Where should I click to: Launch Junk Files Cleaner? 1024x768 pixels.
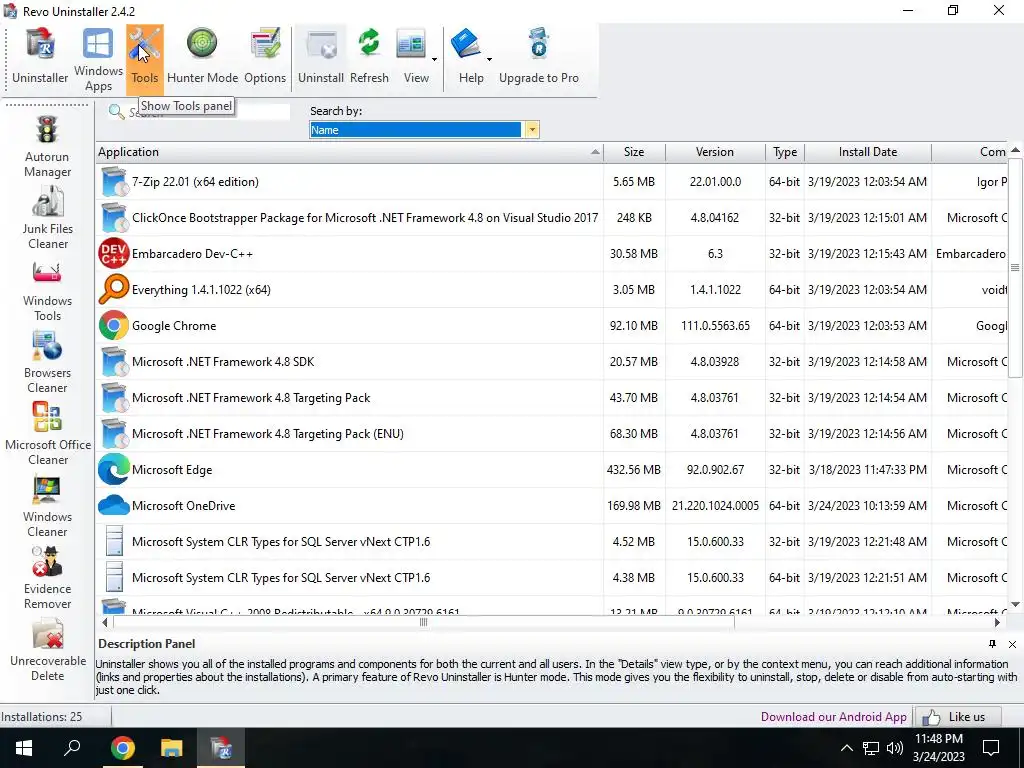[48, 218]
